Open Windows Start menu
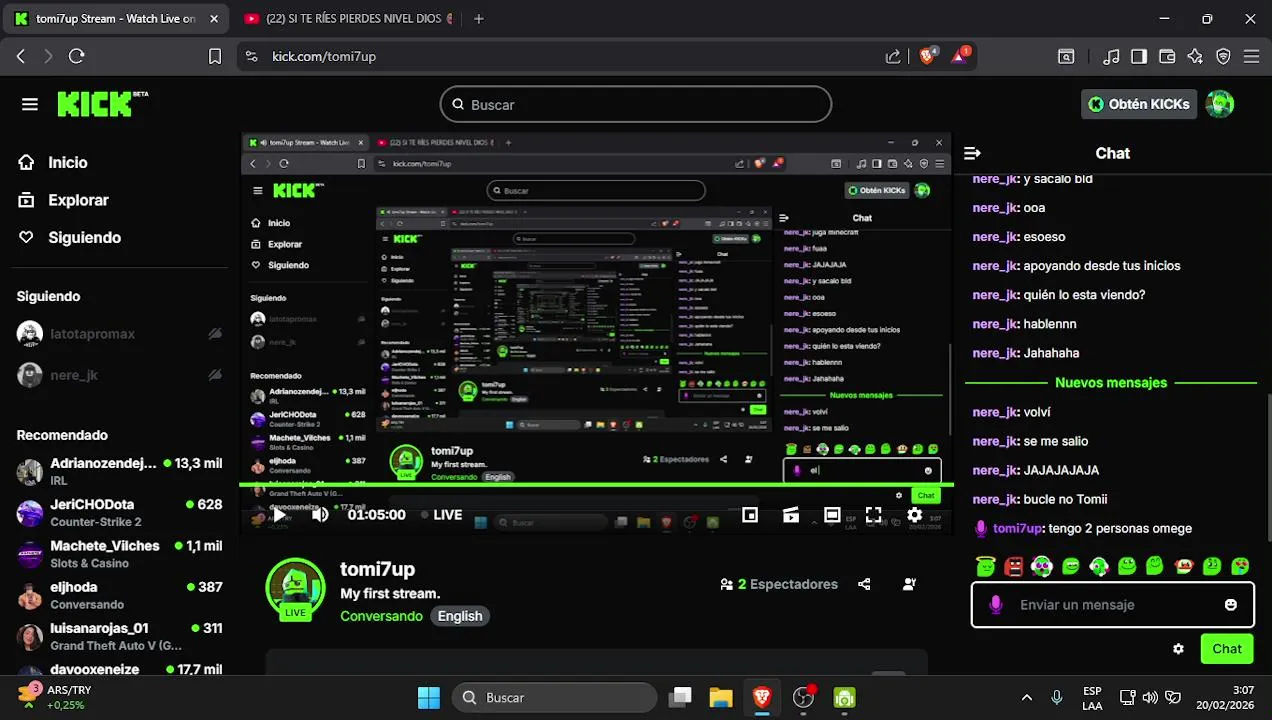This screenshot has height=720, width=1272. [x=429, y=697]
